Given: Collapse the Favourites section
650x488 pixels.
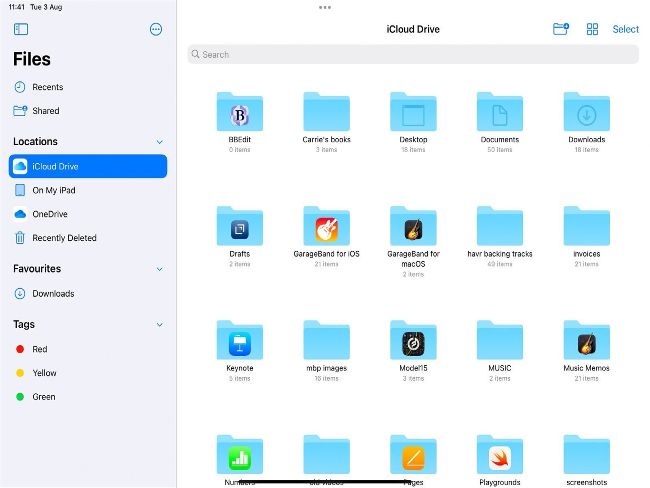Looking at the screenshot, I should click(x=159, y=269).
